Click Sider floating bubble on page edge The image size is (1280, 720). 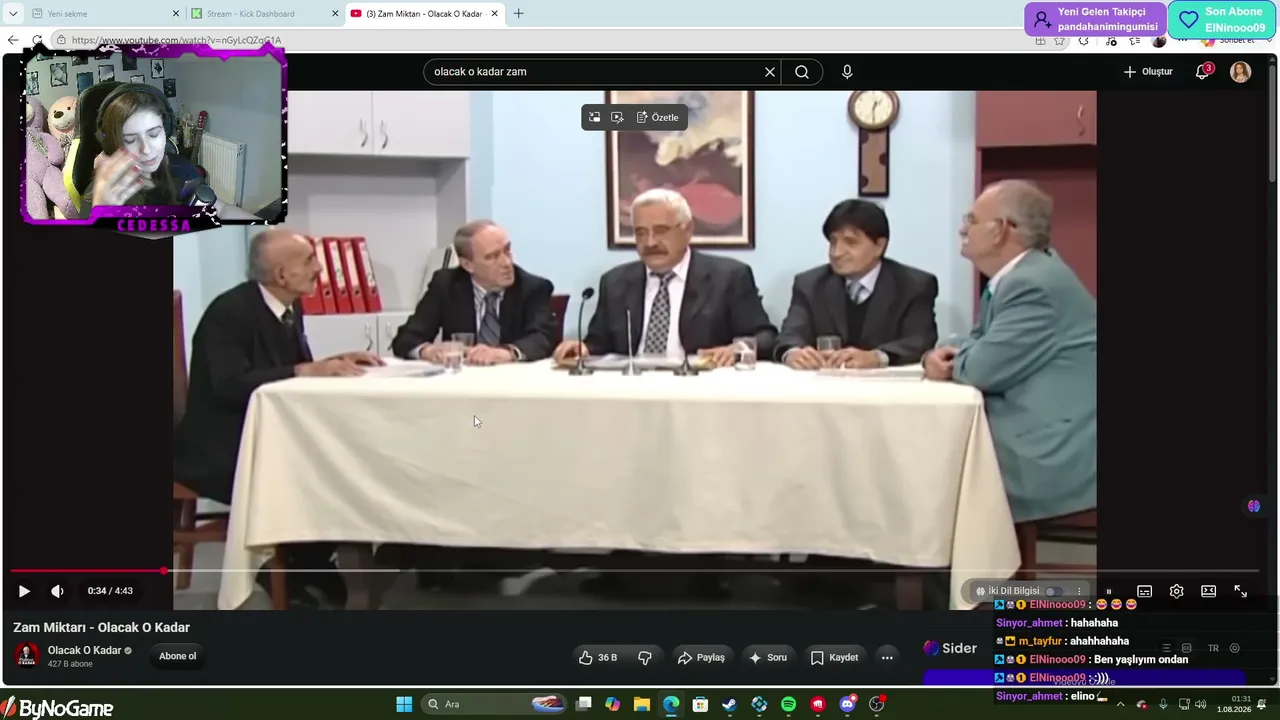click(1254, 506)
